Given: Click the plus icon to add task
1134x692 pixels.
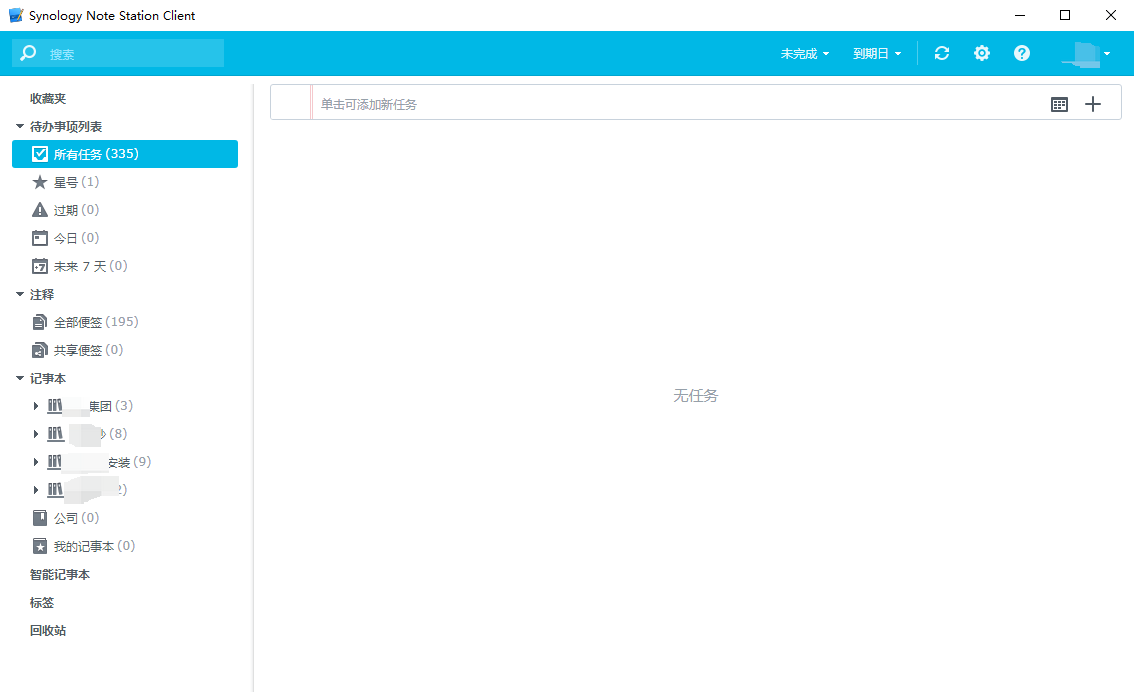Looking at the screenshot, I should pos(1093,104).
